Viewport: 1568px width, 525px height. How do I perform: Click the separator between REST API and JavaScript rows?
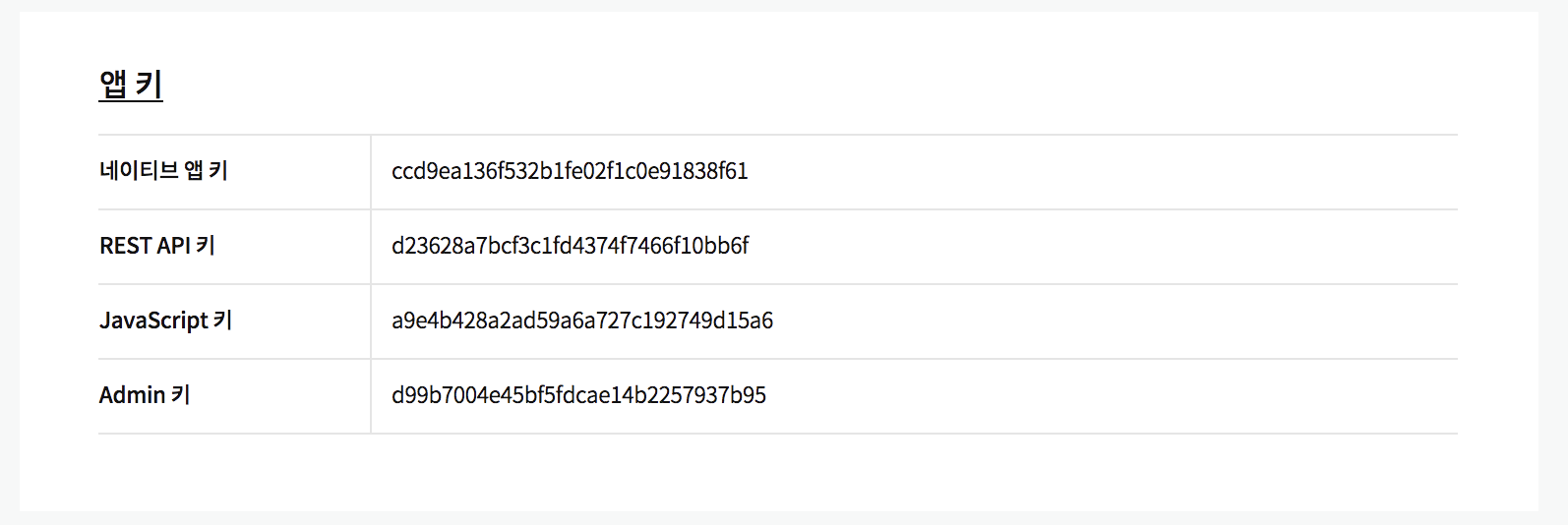tap(777, 284)
